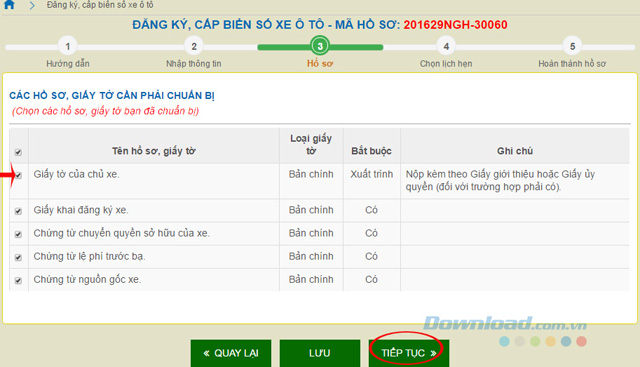Click the Hoàn thành hồ sơ step label

[572, 64]
